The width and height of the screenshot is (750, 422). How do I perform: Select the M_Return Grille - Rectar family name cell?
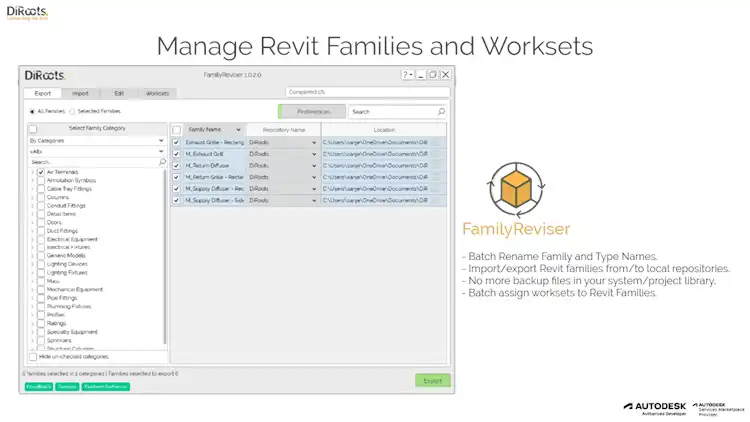coord(214,177)
